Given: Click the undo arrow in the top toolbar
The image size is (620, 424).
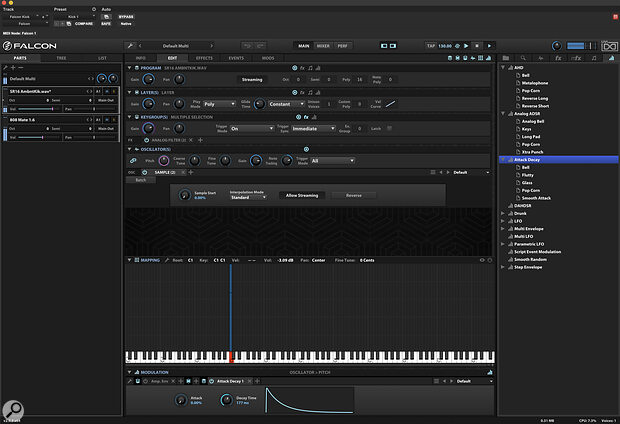Looking at the screenshot, I should pos(247,46).
